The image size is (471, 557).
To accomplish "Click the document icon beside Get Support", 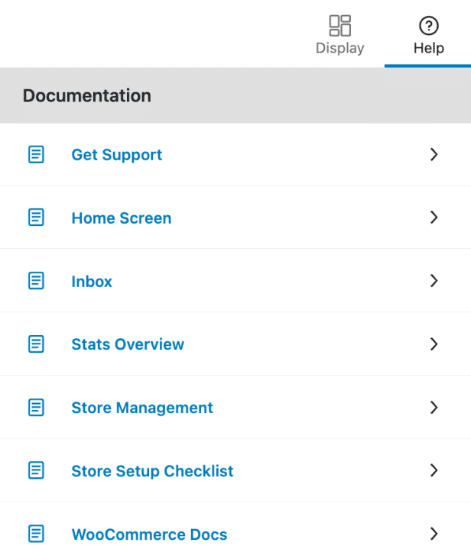I will click(x=36, y=155).
